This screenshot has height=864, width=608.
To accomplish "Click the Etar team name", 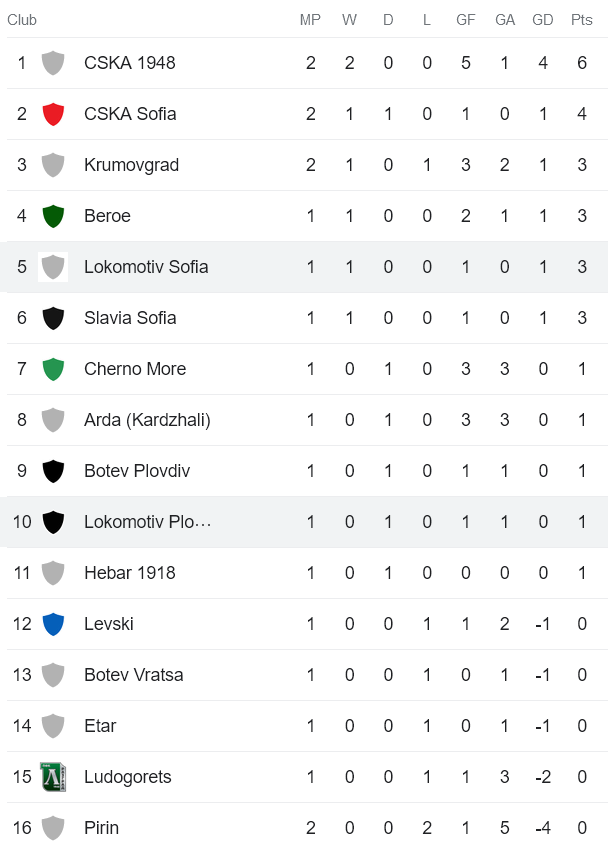I will 100,726.
